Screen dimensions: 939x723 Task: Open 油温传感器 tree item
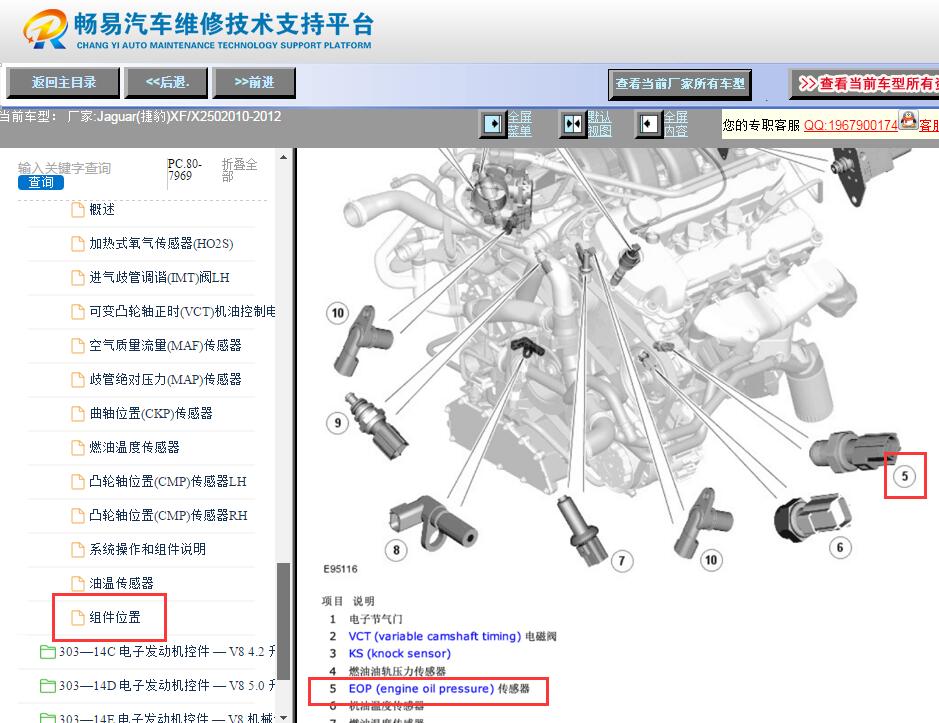click(x=122, y=583)
